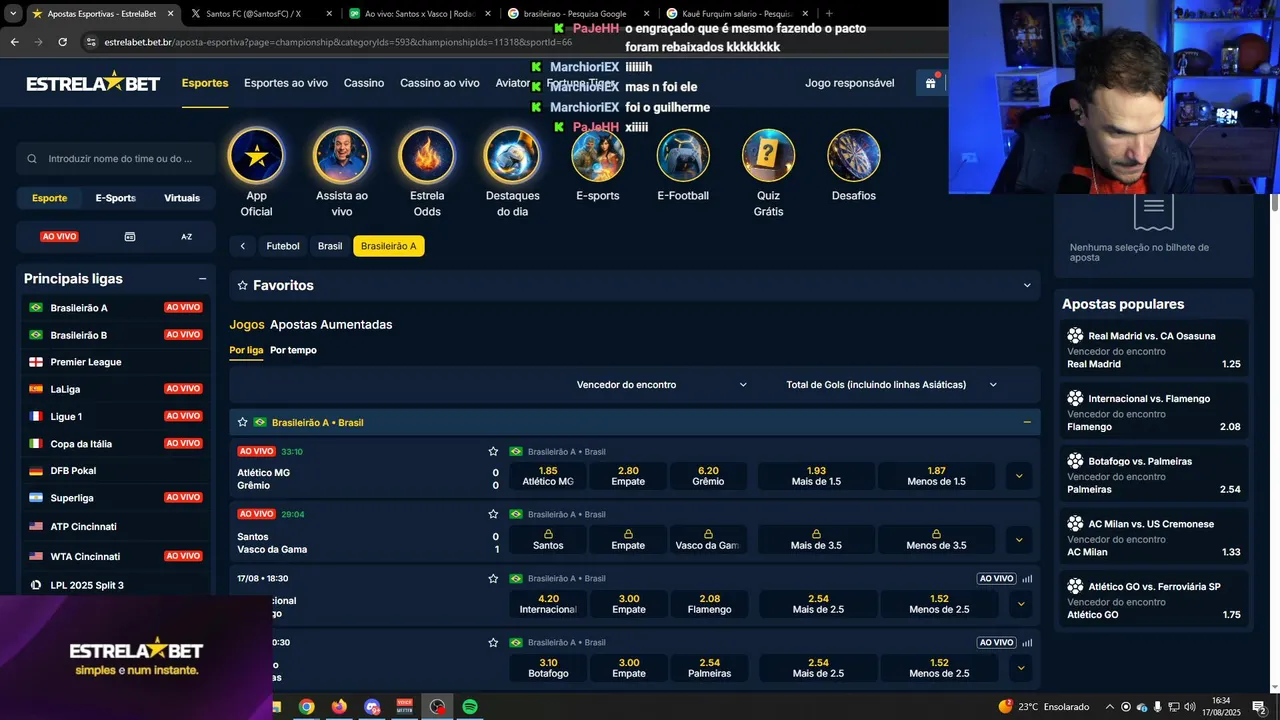Screen dimensions: 1280x720
Task: Expand more markets for Santos match
Action: point(1019,540)
